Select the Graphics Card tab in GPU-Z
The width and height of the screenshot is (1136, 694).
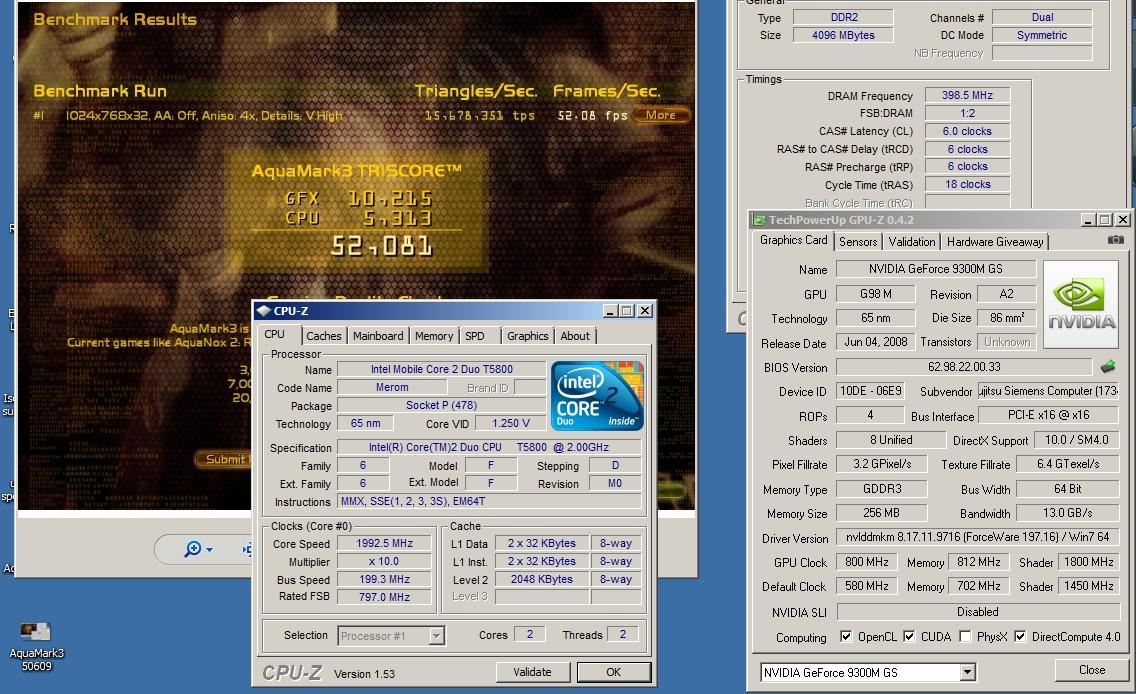[x=793, y=240]
